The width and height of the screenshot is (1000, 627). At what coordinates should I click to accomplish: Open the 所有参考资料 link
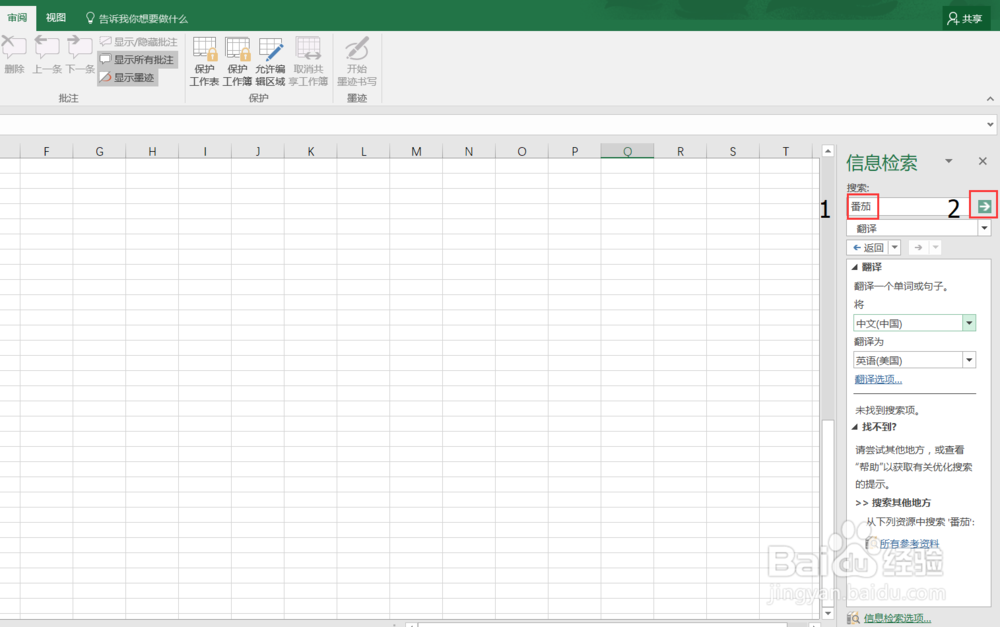pyautogui.click(x=909, y=543)
